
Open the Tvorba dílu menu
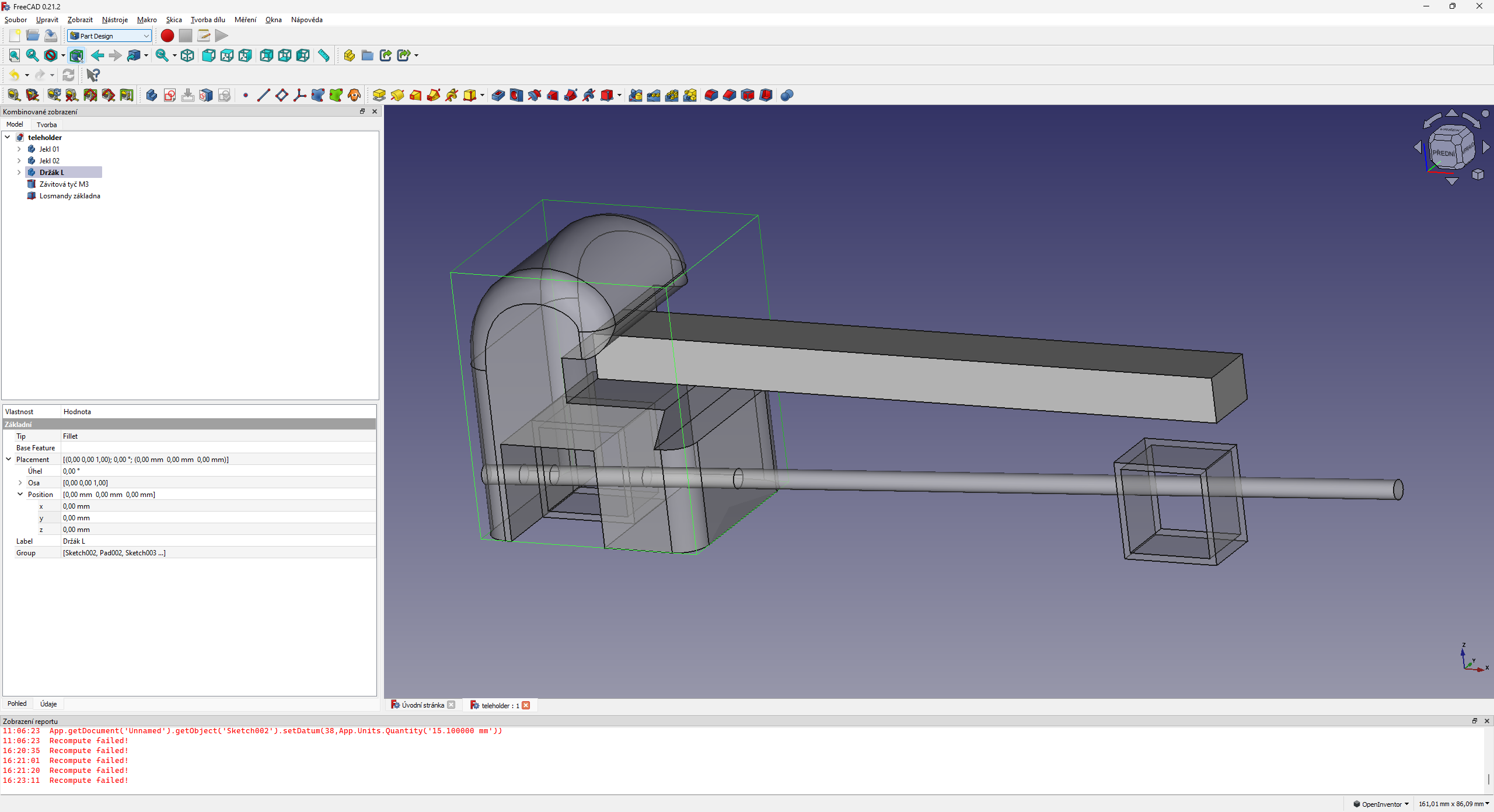(208, 19)
